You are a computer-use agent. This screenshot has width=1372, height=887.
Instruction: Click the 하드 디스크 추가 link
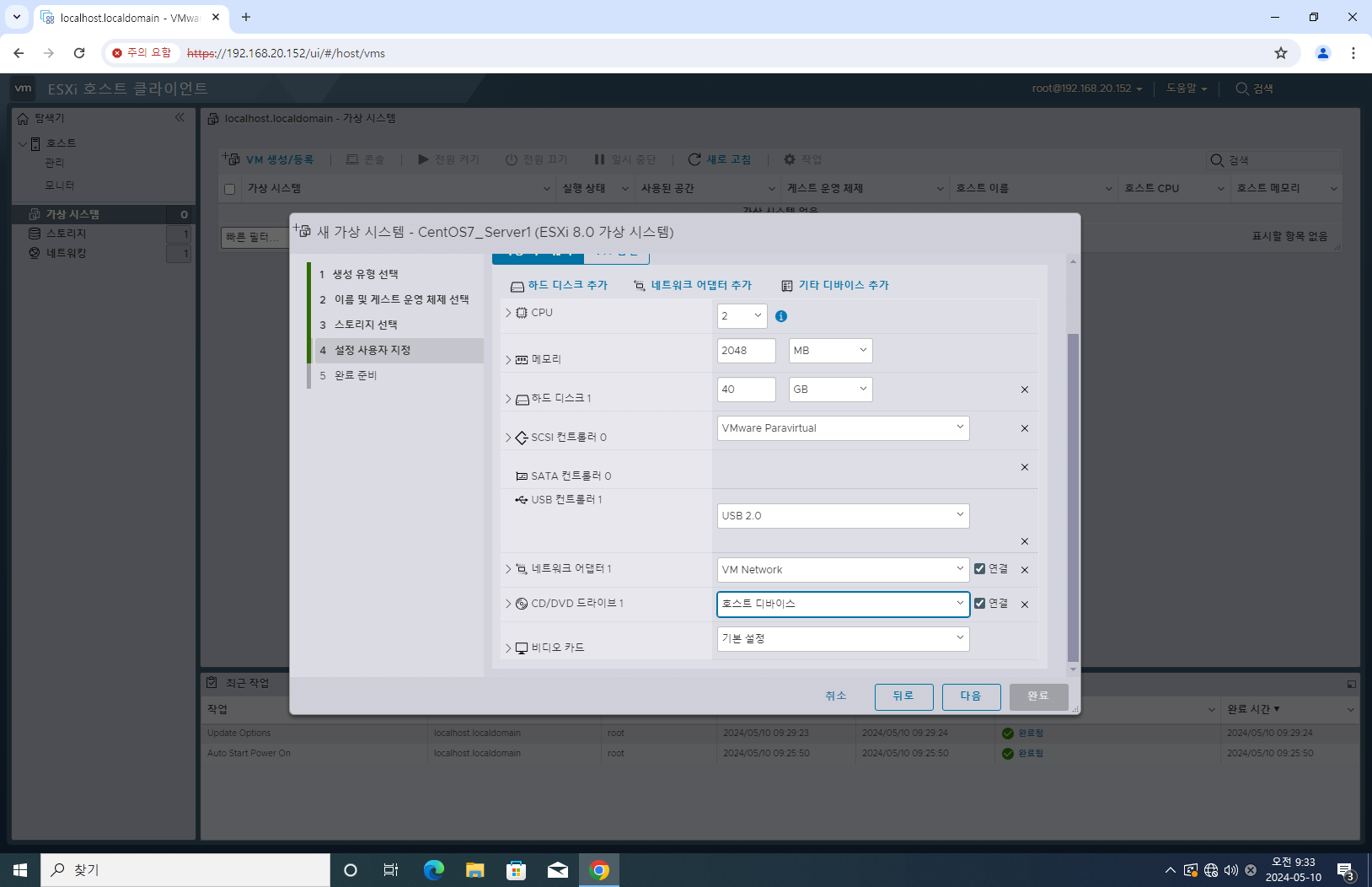(x=560, y=286)
